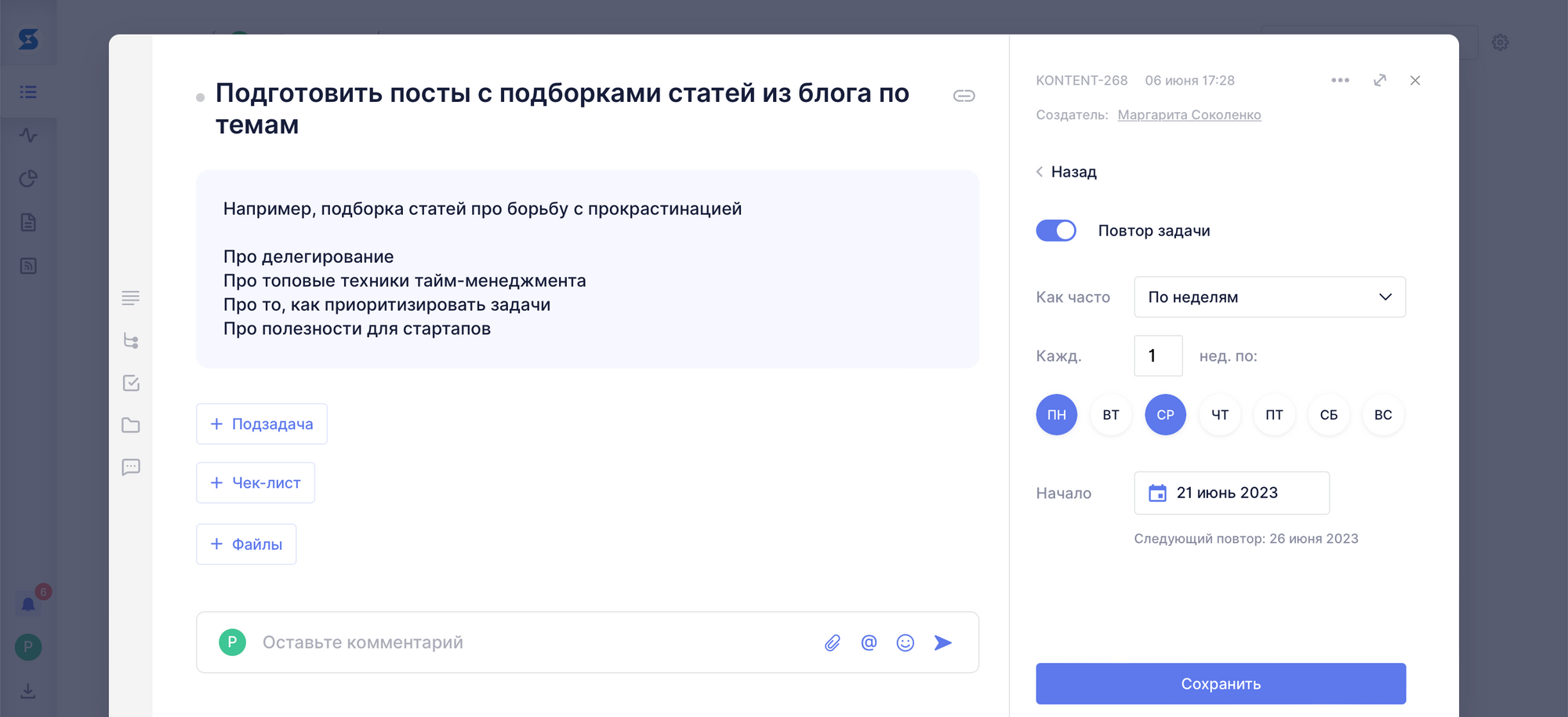1568x717 pixels.
Task: Copy the task link icon
Action: 964,96
